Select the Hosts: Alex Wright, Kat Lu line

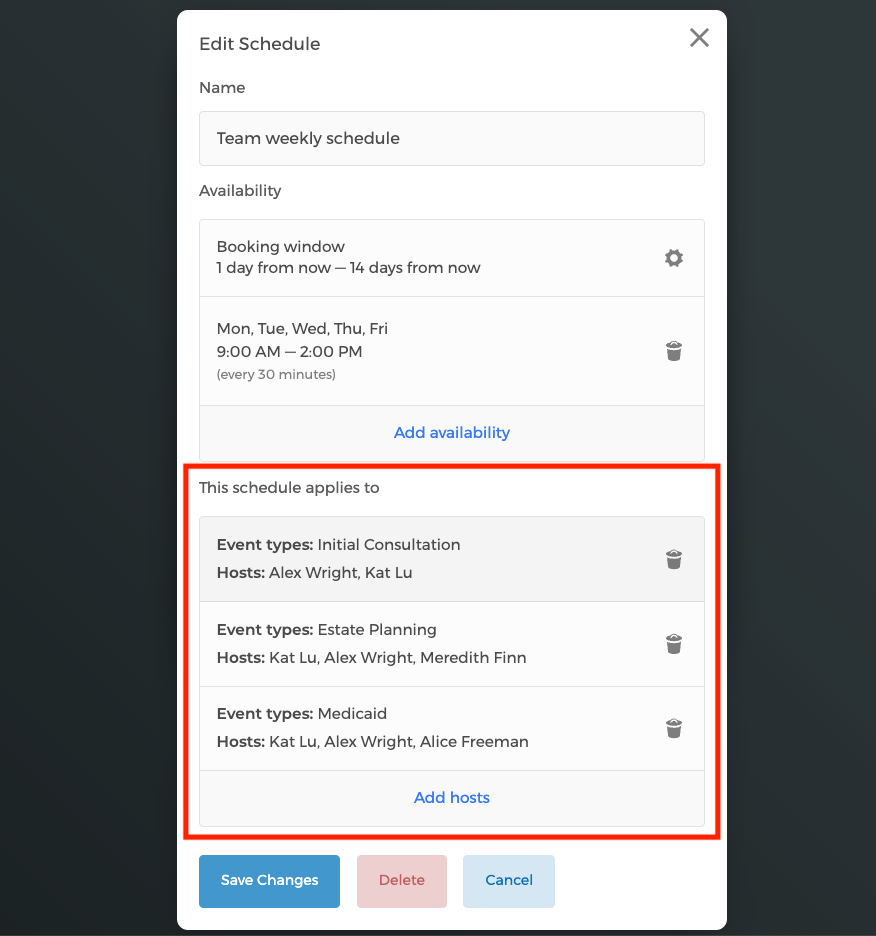pyautogui.click(x=314, y=573)
